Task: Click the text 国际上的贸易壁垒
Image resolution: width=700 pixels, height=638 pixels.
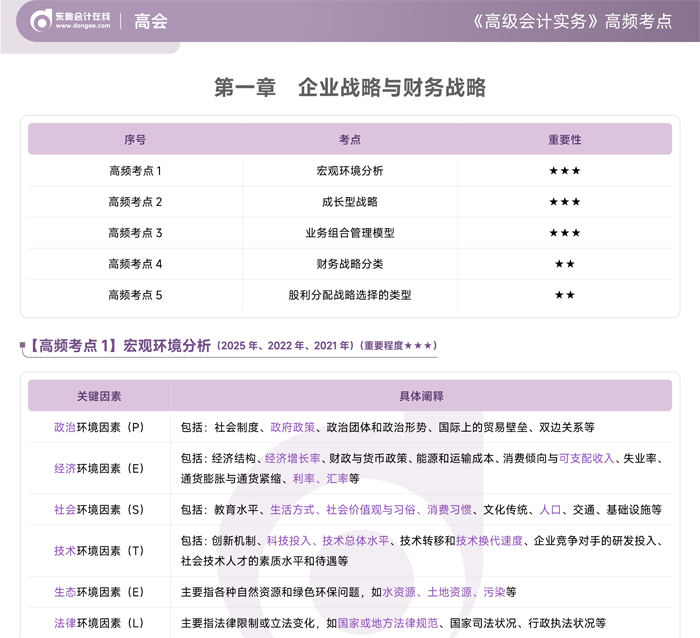Action: 483,427
